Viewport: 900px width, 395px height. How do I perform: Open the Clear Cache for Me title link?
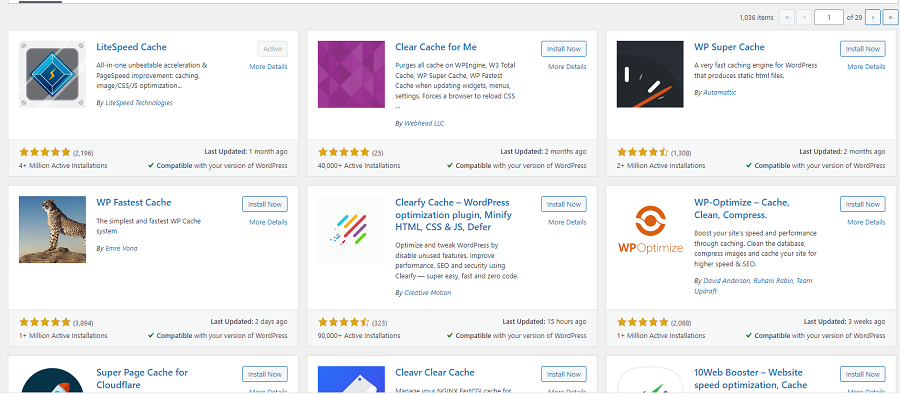click(x=436, y=47)
